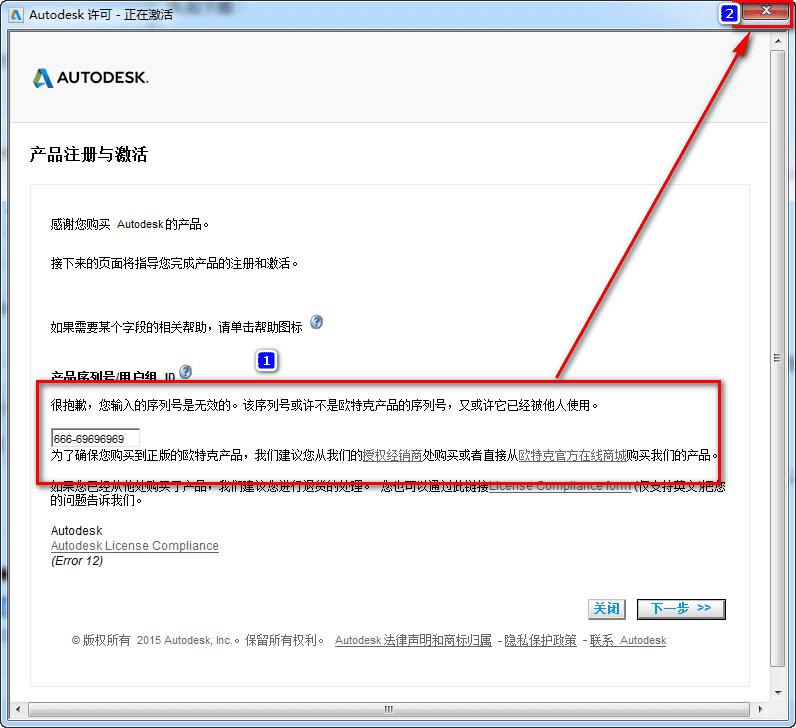Image resolution: width=796 pixels, height=728 pixels.
Task: Click the help icon beside 请单击帮助图标
Action: click(x=316, y=322)
